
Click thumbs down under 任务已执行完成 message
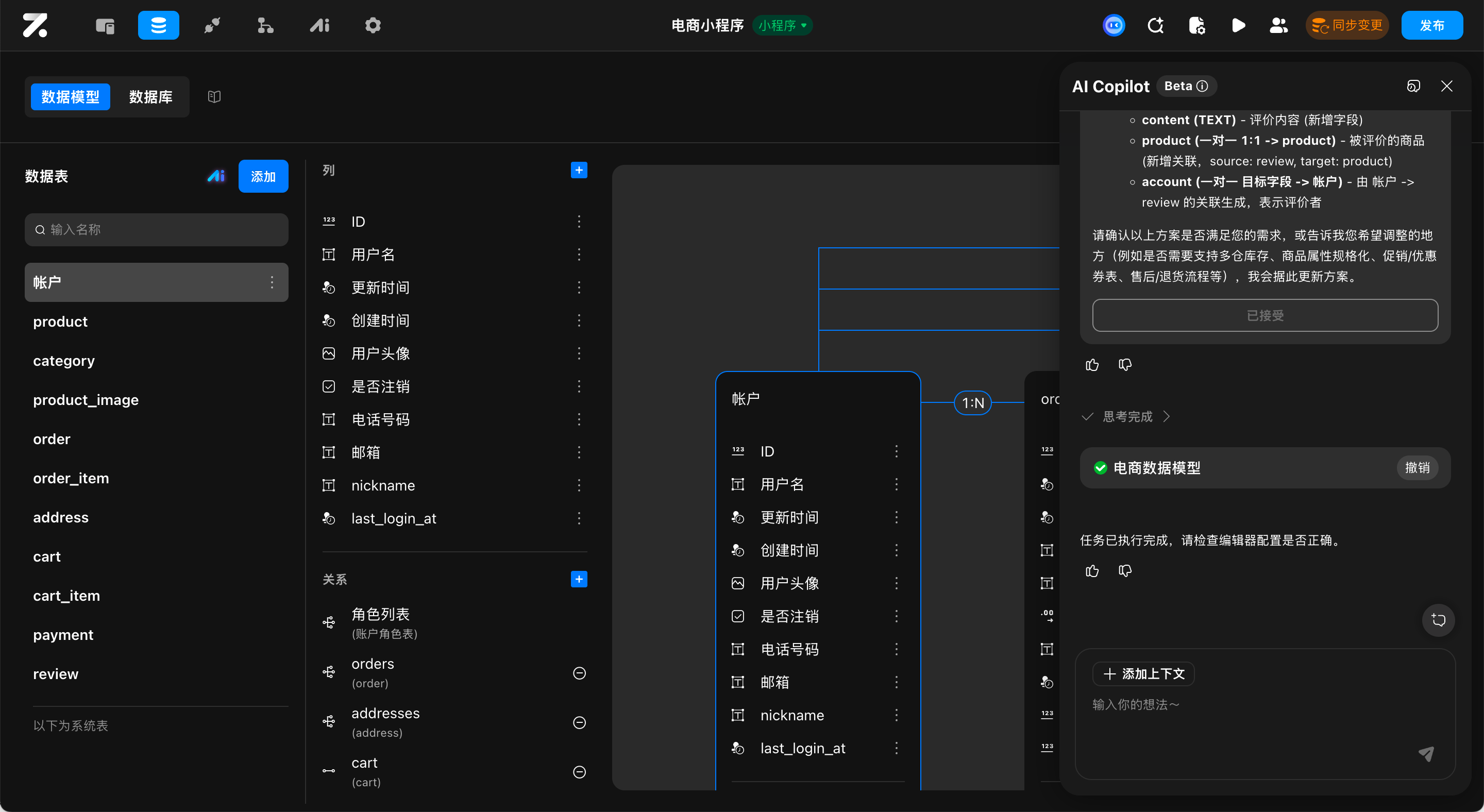[x=1125, y=571]
